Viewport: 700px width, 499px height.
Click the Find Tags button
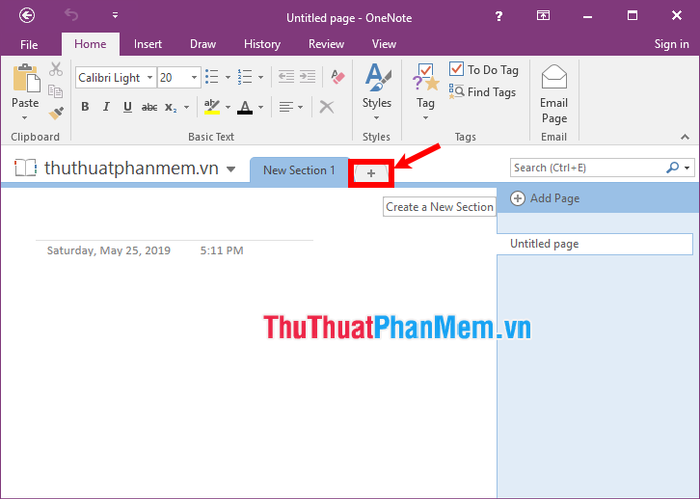coord(482,92)
